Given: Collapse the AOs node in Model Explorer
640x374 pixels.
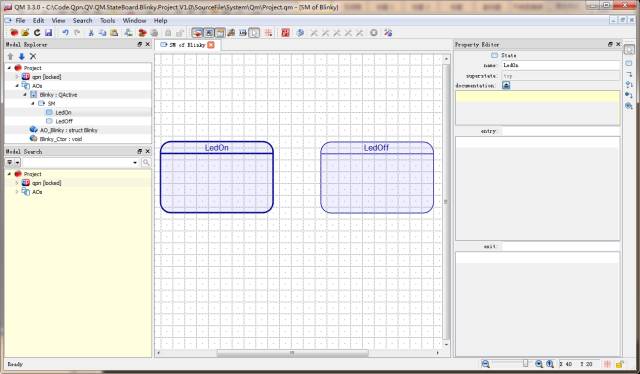Looking at the screenshot, I should (17, 86).
